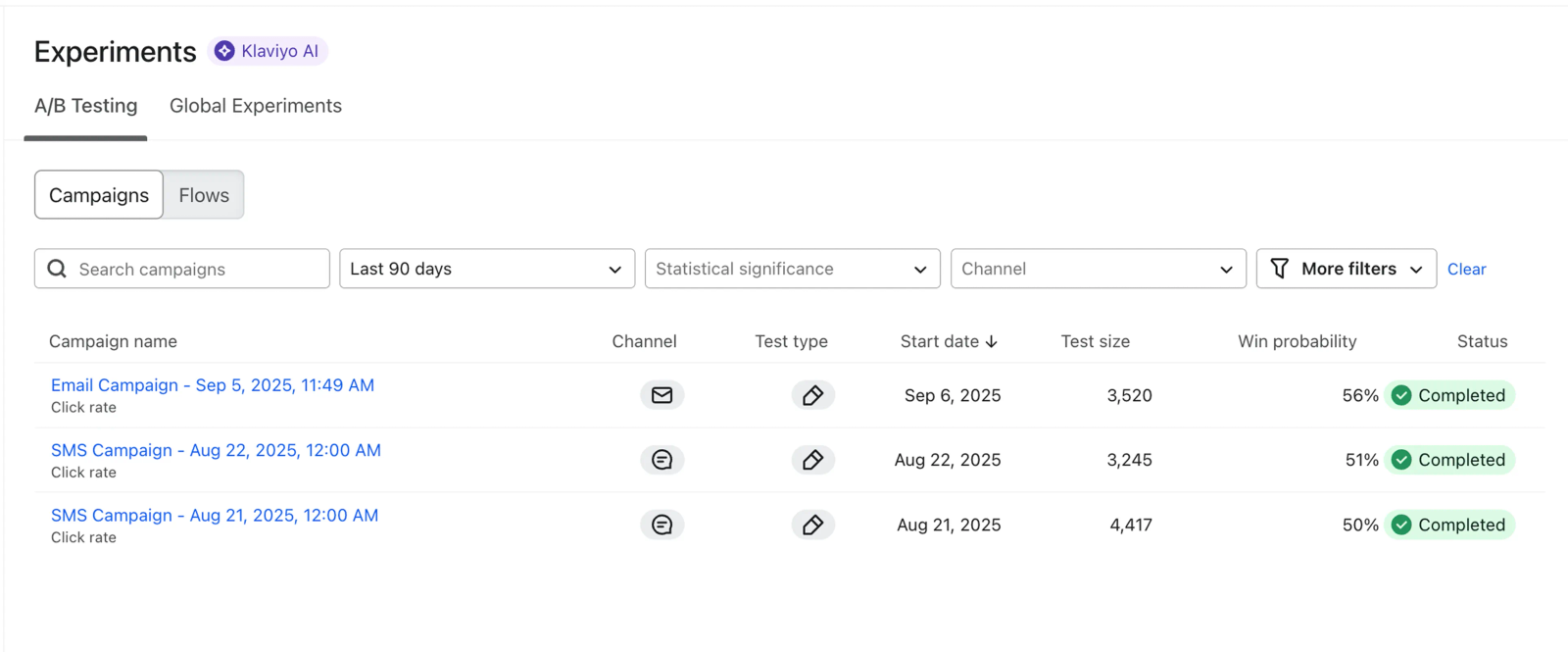1568x652 pixels.
Task: Click the Channel column header
Action: click(644, 341)
